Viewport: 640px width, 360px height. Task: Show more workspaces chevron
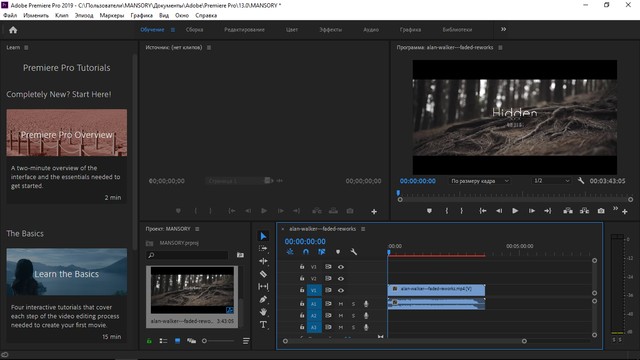(x=503, y=29)
